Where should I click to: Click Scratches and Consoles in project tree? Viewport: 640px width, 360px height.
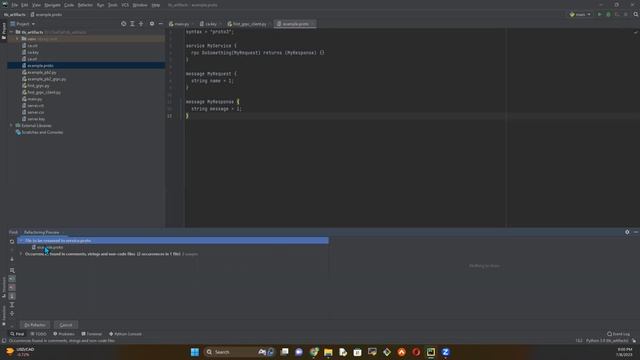tap(42, 132)
